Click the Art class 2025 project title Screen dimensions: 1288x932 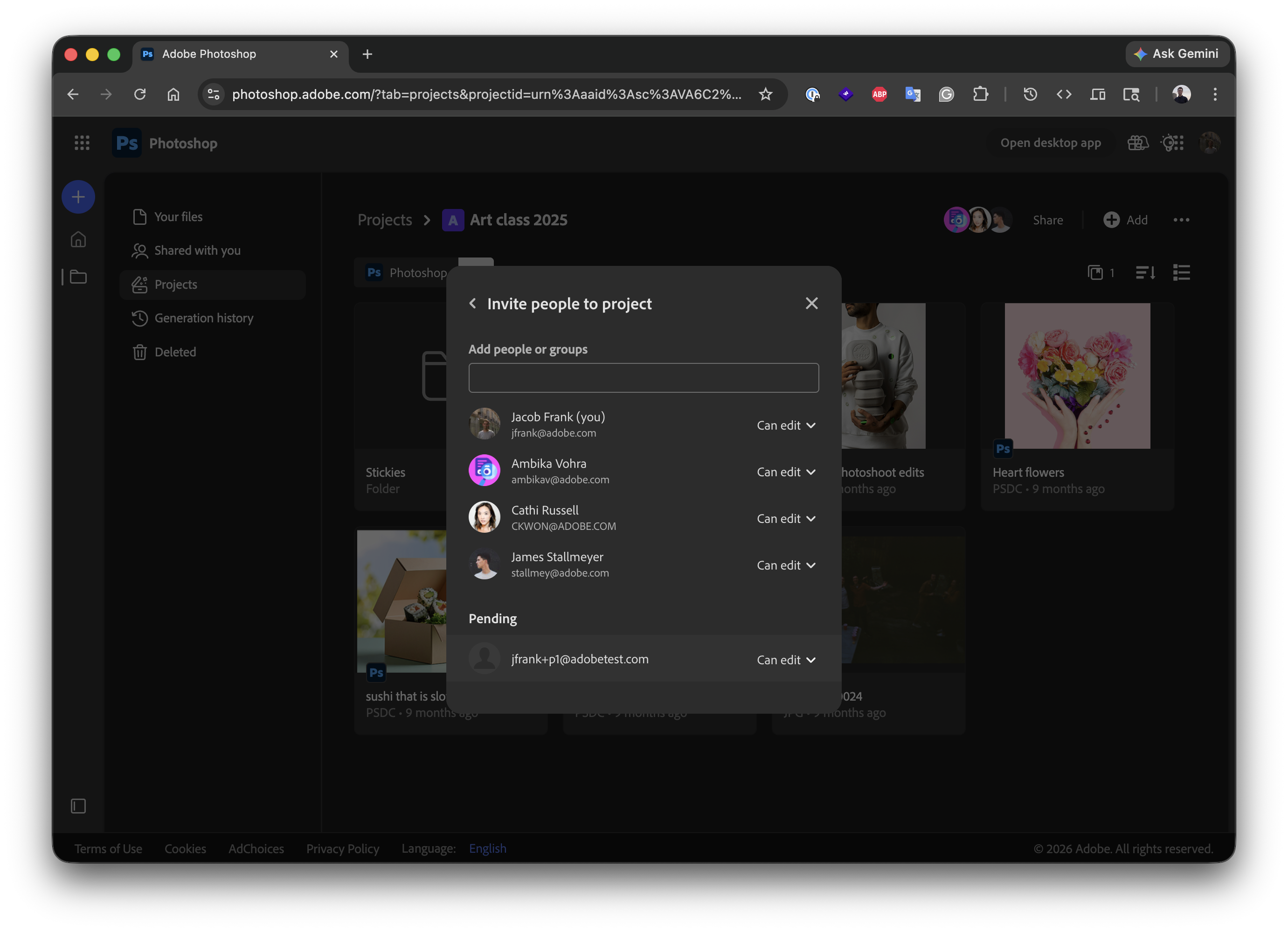519,220
